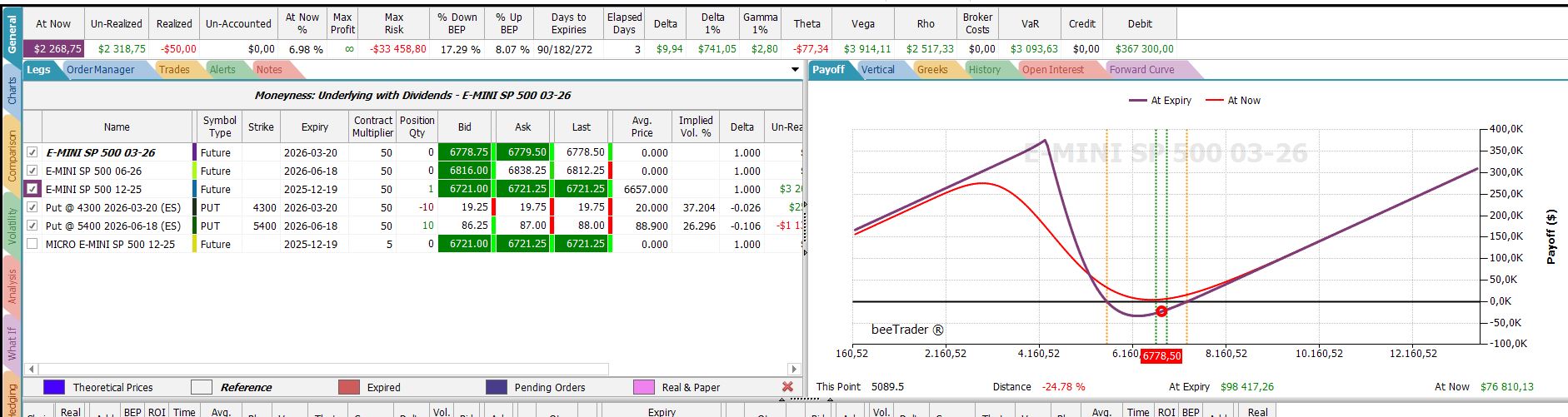Click strike 5400 in Put row
This screenshot has height=417, width=1568.
point(261,226)
